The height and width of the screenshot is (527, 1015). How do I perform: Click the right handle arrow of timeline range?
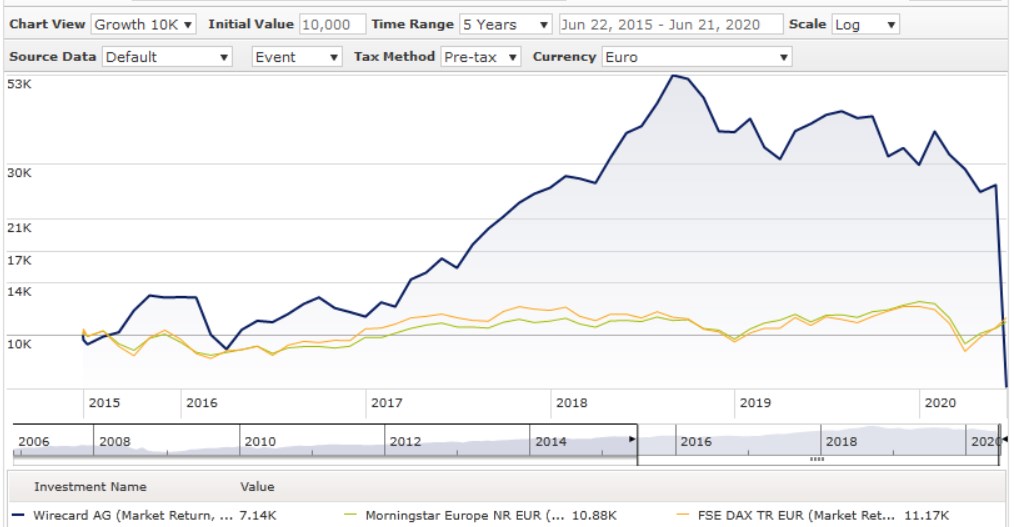pos(1005,440)
